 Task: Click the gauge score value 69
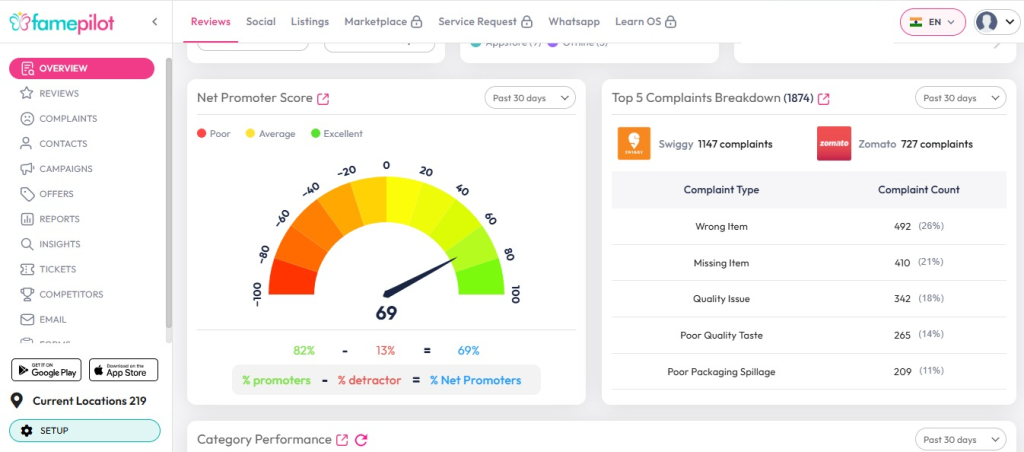[x=386, y=314]
